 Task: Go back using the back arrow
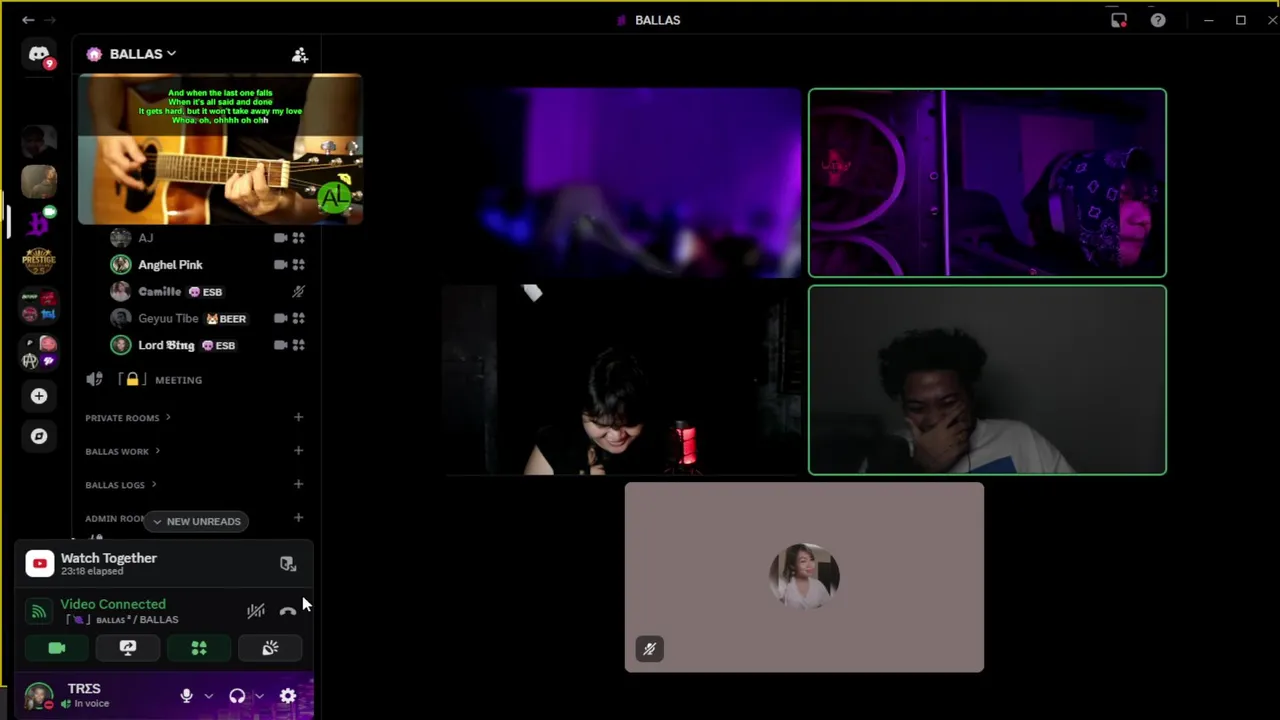click(x=28, y=20)
